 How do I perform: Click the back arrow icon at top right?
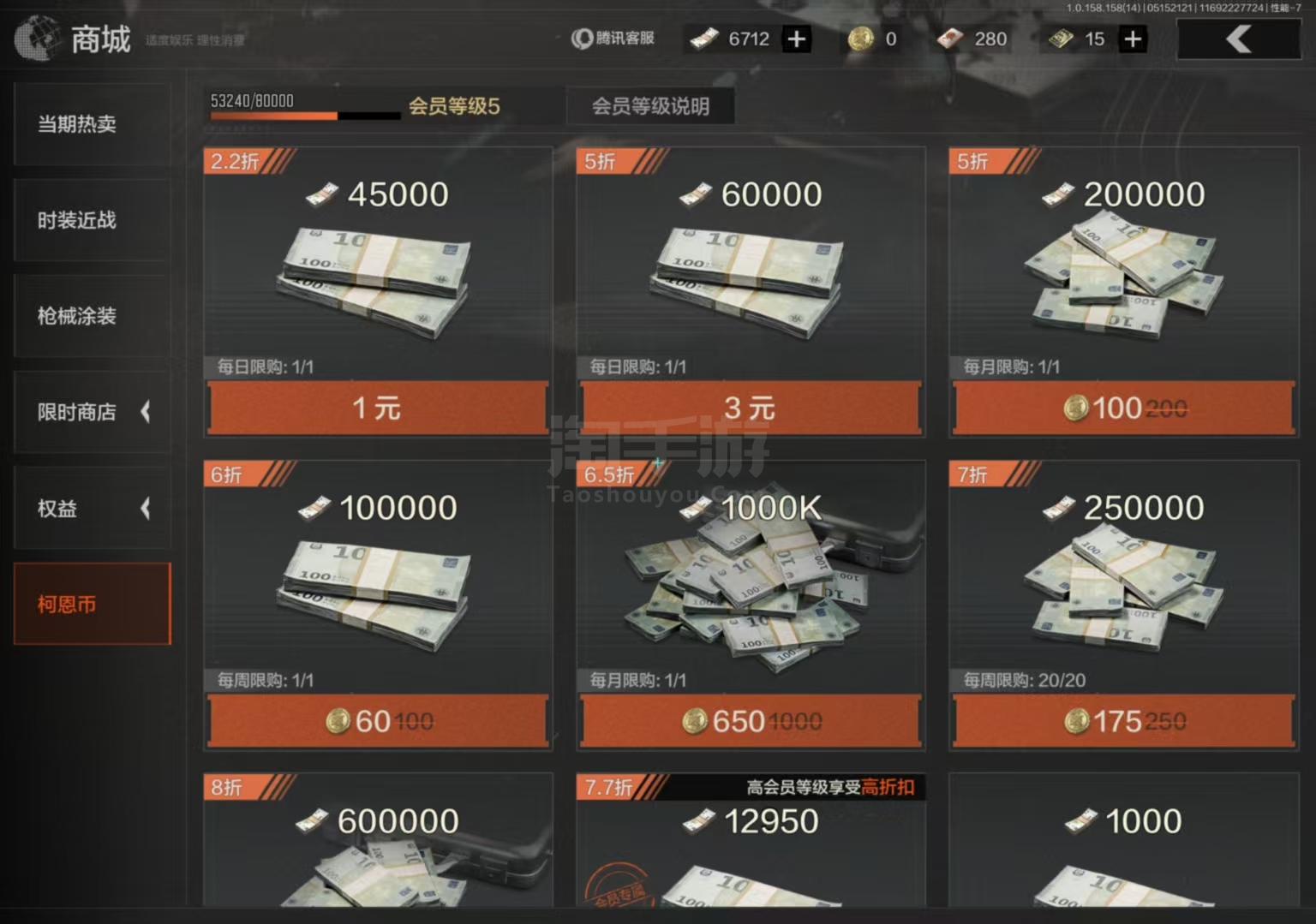click(x=1239, y=39)
